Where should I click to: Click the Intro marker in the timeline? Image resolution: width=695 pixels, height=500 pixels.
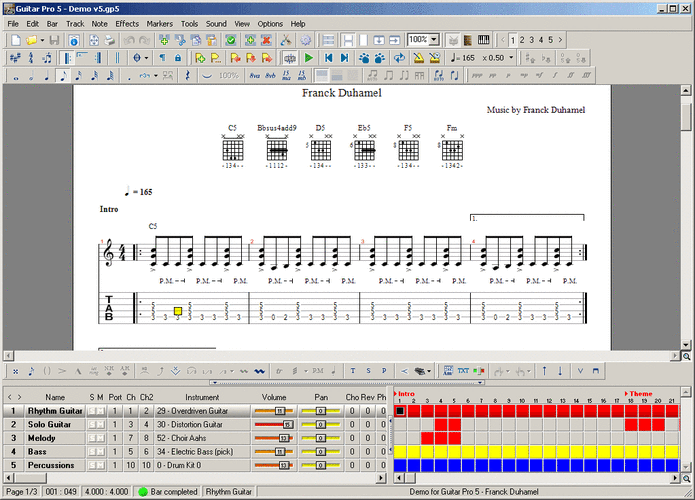(404, 394)
